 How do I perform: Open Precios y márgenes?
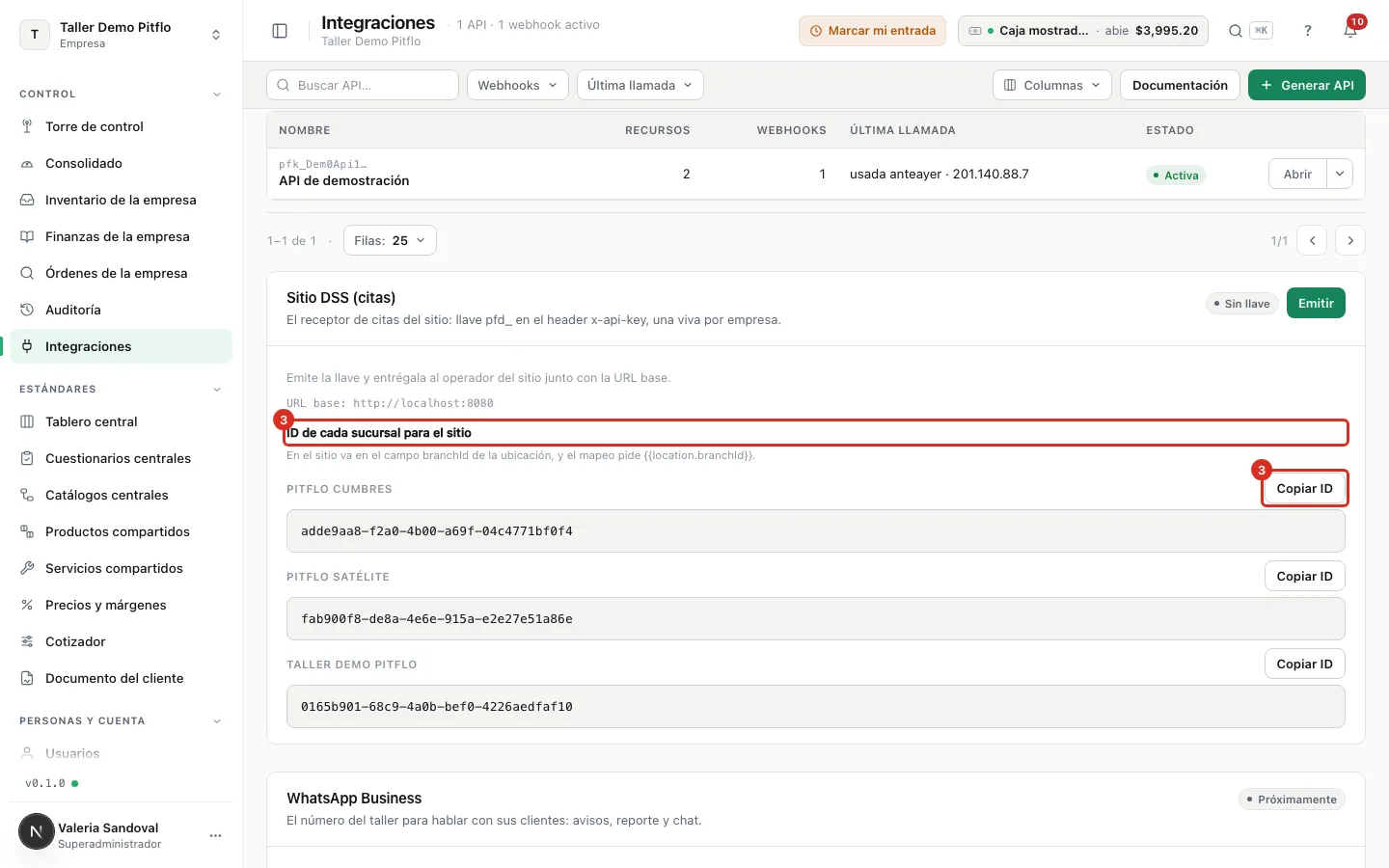tap(121, 605)
